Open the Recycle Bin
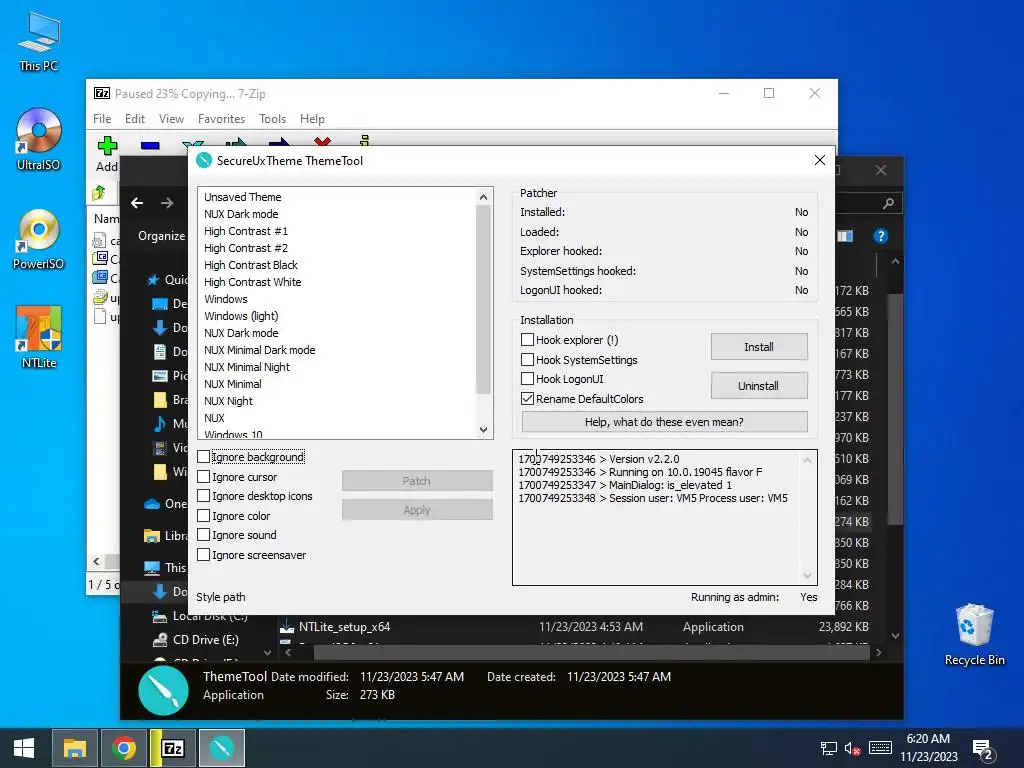This screenshot has height=768, width=1024. (974, 635)
